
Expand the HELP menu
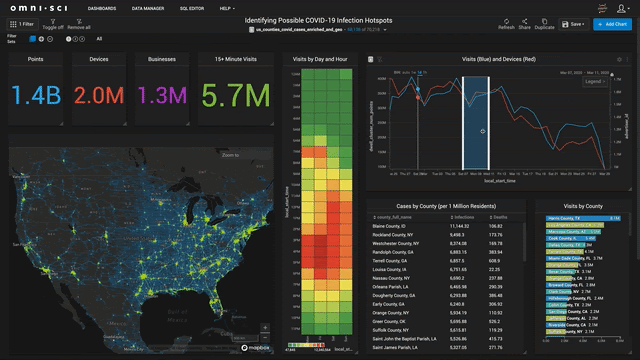(x=227, y=9)
